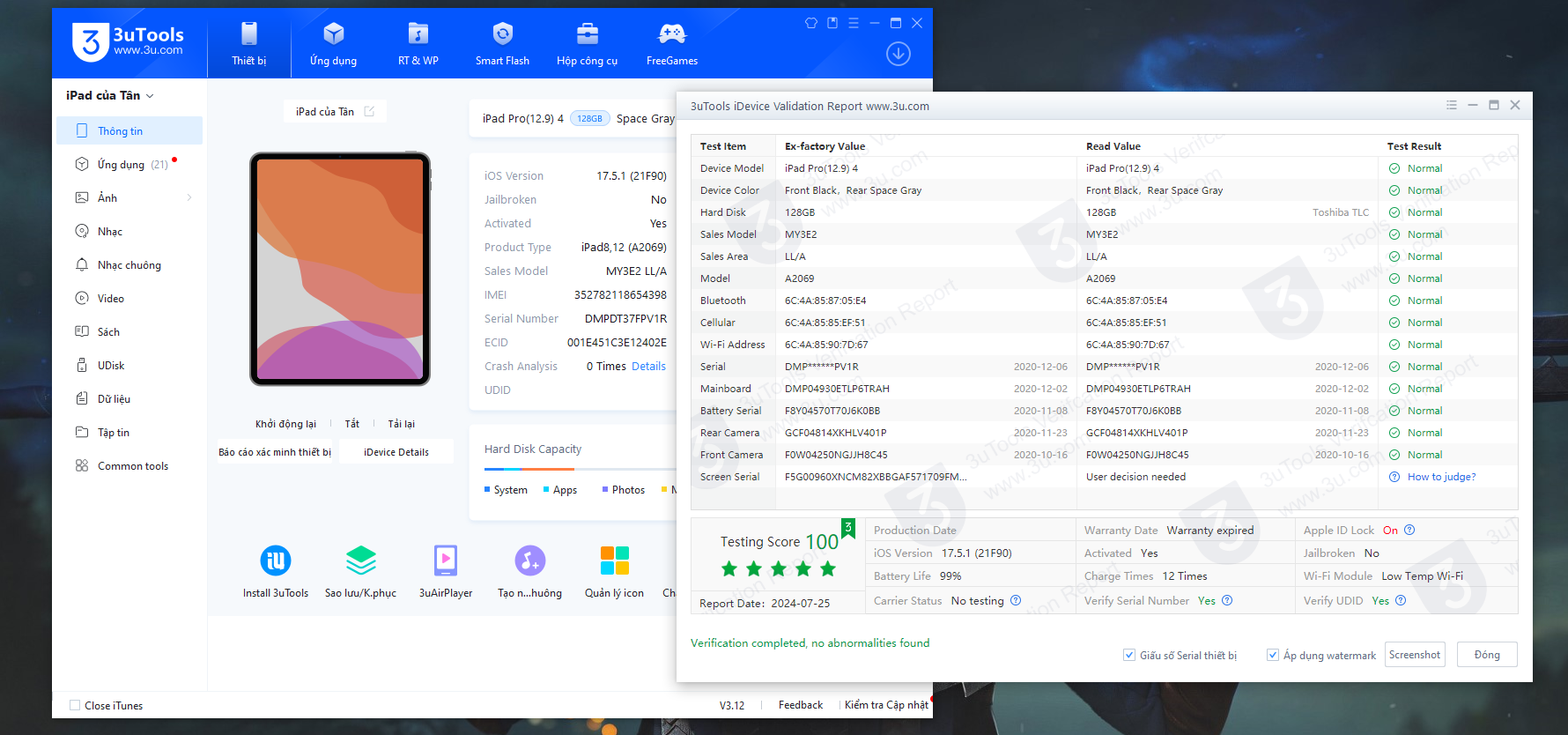Click the 3uTools logo
This screenshot has height=735, width=1568.
pyautogui.click(x=128, y=41)
